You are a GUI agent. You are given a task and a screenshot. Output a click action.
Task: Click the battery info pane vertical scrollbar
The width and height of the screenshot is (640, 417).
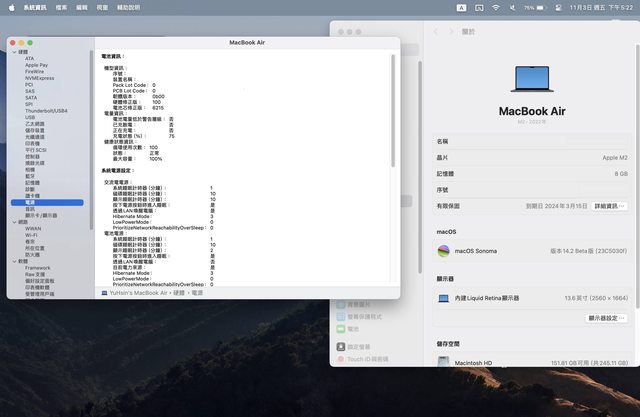392,120
